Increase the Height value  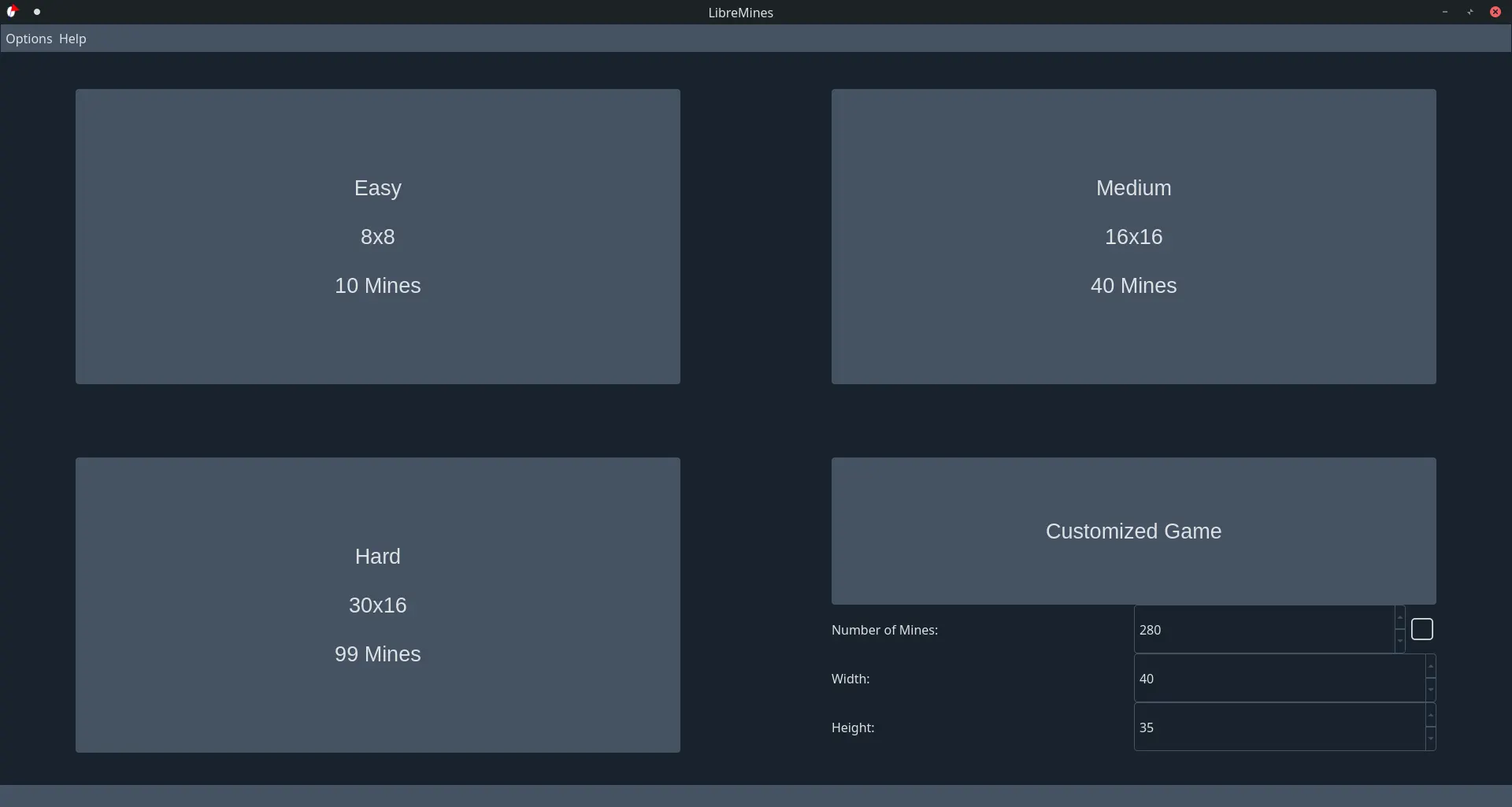pos(1431,716)
